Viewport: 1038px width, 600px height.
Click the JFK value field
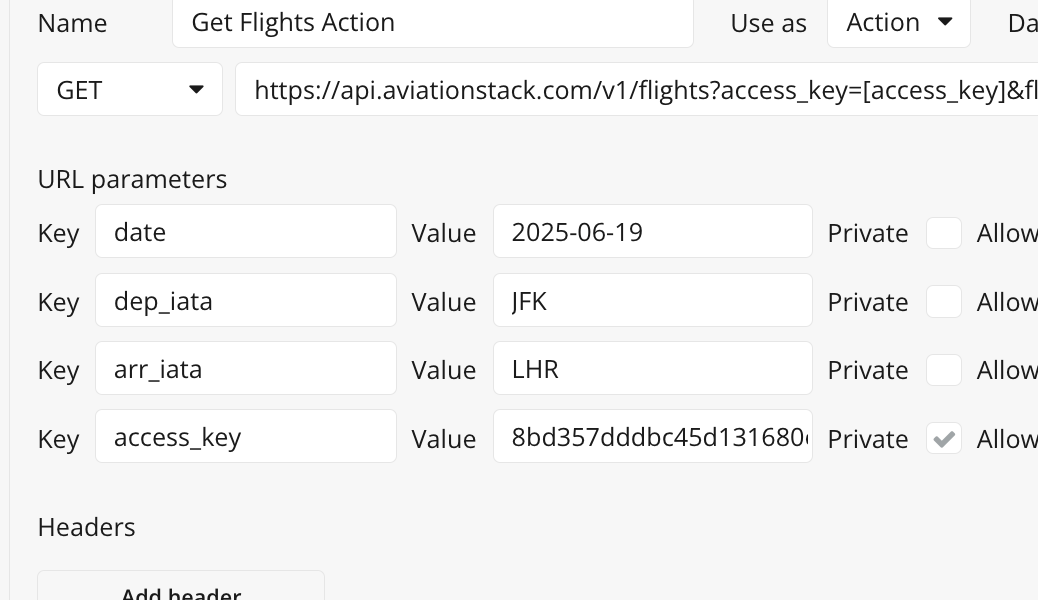click(652, 301)
